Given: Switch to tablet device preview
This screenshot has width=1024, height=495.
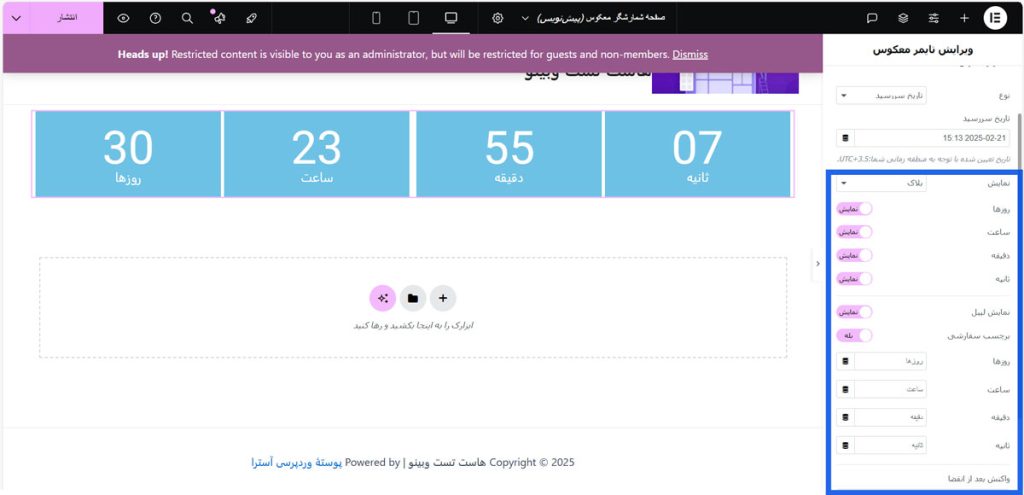Looking at the screenshot, I should (413, 18).
